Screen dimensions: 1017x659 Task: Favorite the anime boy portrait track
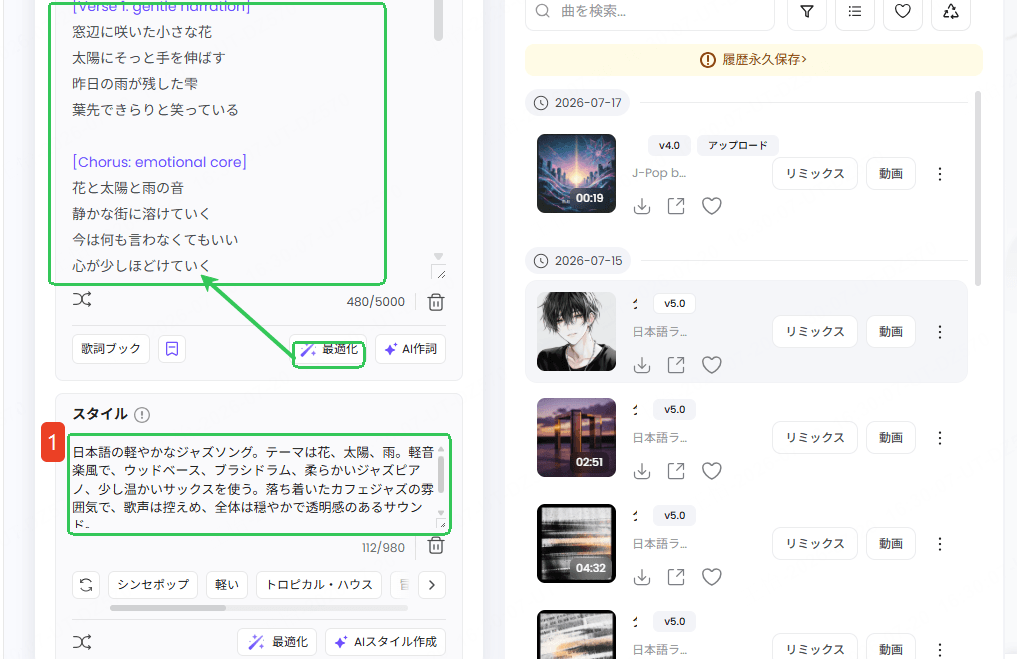click(712, 365)
